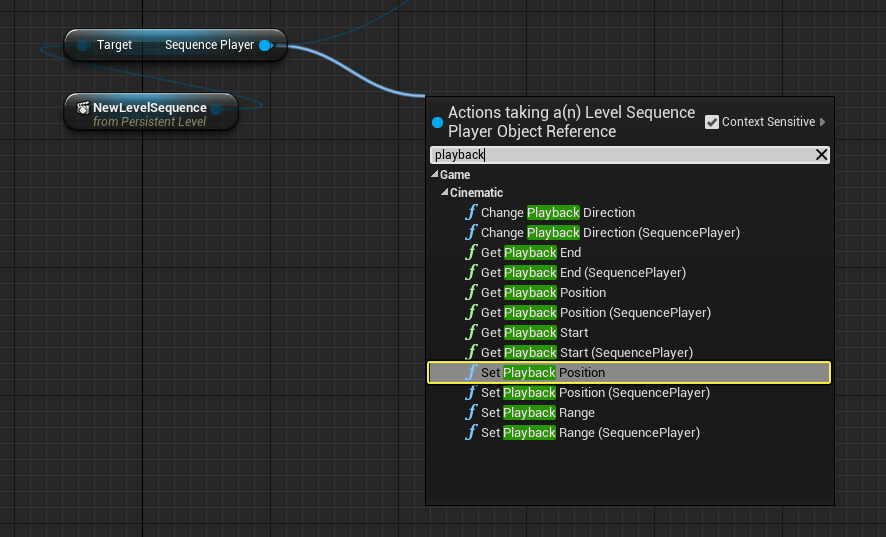Click the playback search input field
886x537 pixels.
click(620, 155)
